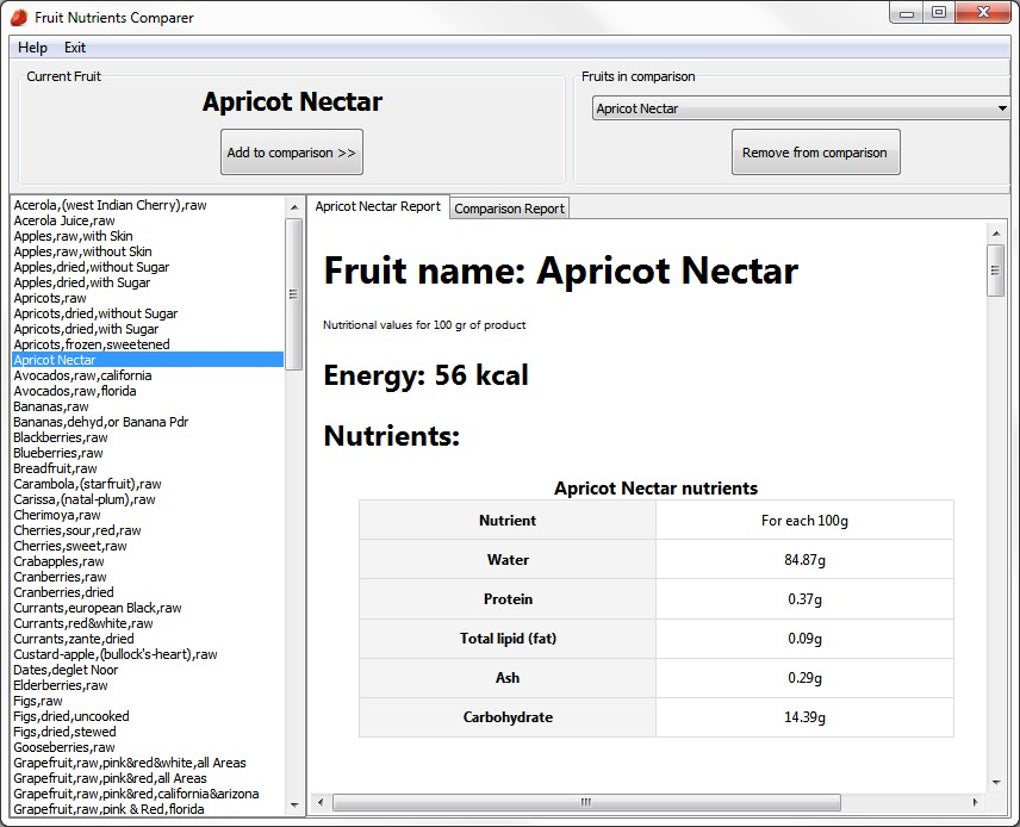Select Figs,raw in list
The image size is (1020, 827).
coord(148,701)
